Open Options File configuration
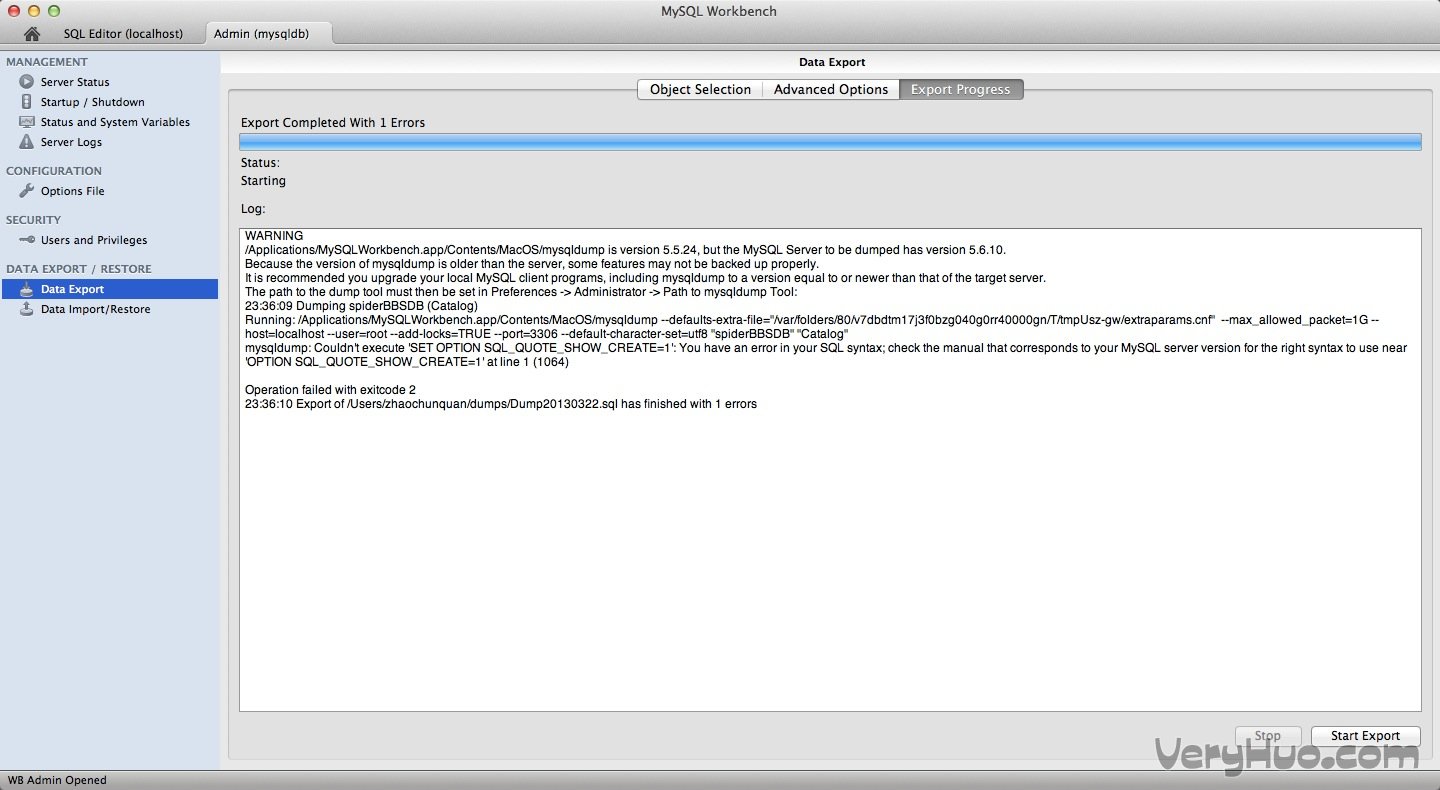Image resolution: width=1440 pixels, height=790 pixels. tap(72, 191)
